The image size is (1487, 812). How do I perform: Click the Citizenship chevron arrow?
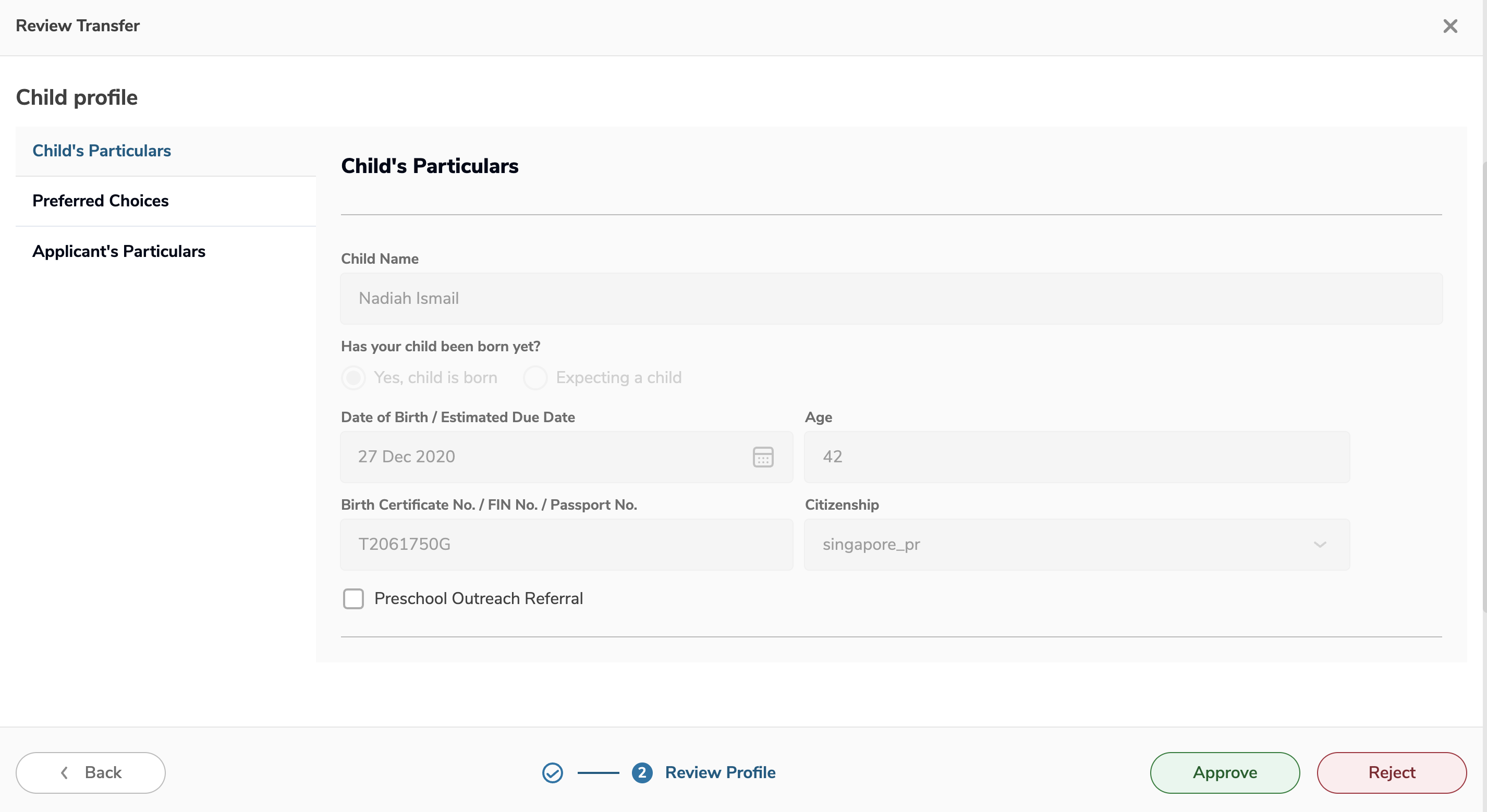tap(1320, 544)
